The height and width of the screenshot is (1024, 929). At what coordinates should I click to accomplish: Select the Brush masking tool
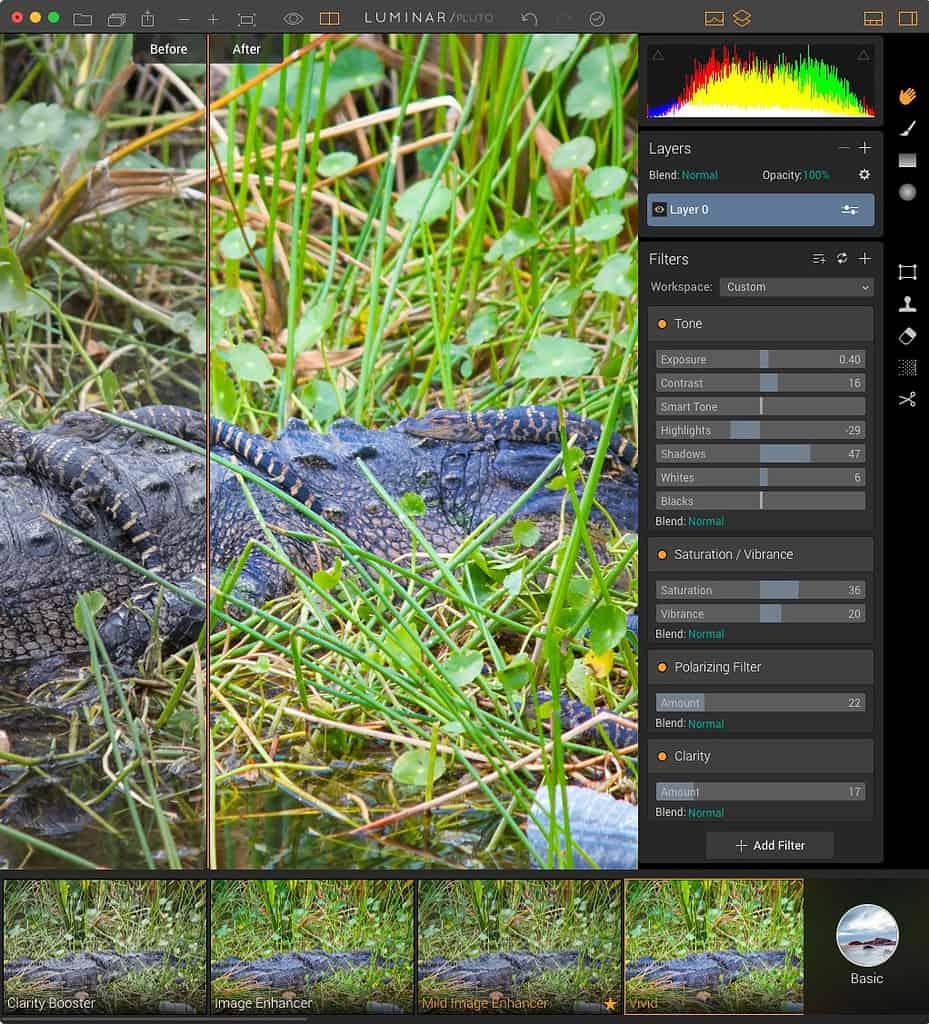click(x=907, y=129)
